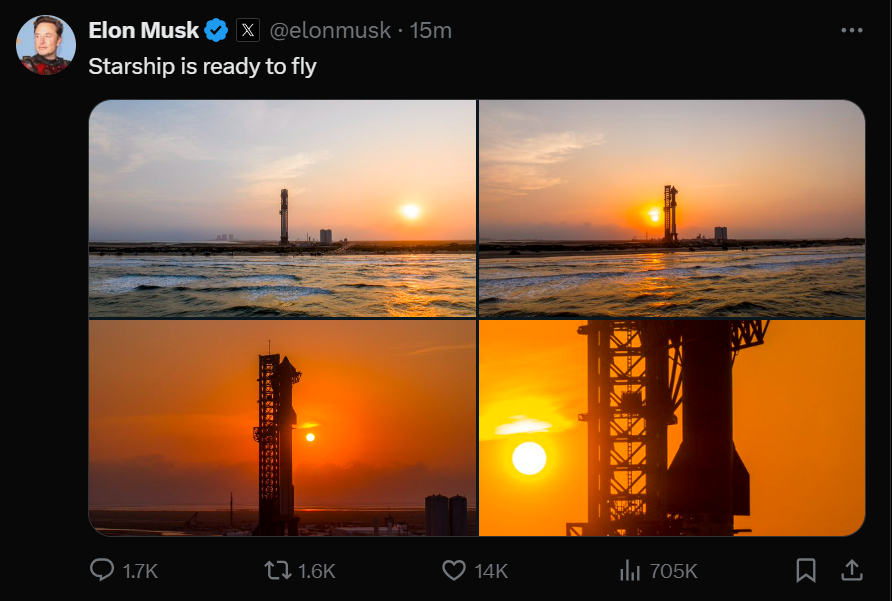This screenshot has height=601, width=892.
Task: Click the 15m post timestamp
Action: pos(431,31)
